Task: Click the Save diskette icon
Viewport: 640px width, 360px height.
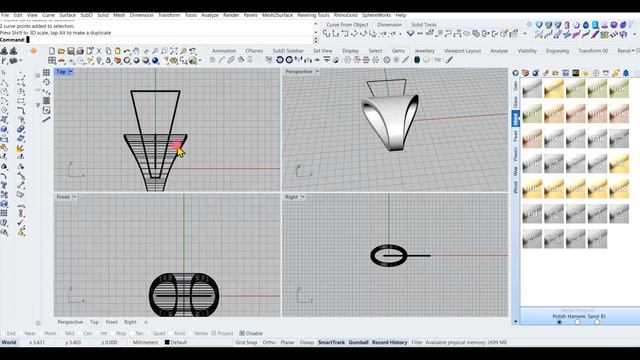Action: [x=71, y=51]
